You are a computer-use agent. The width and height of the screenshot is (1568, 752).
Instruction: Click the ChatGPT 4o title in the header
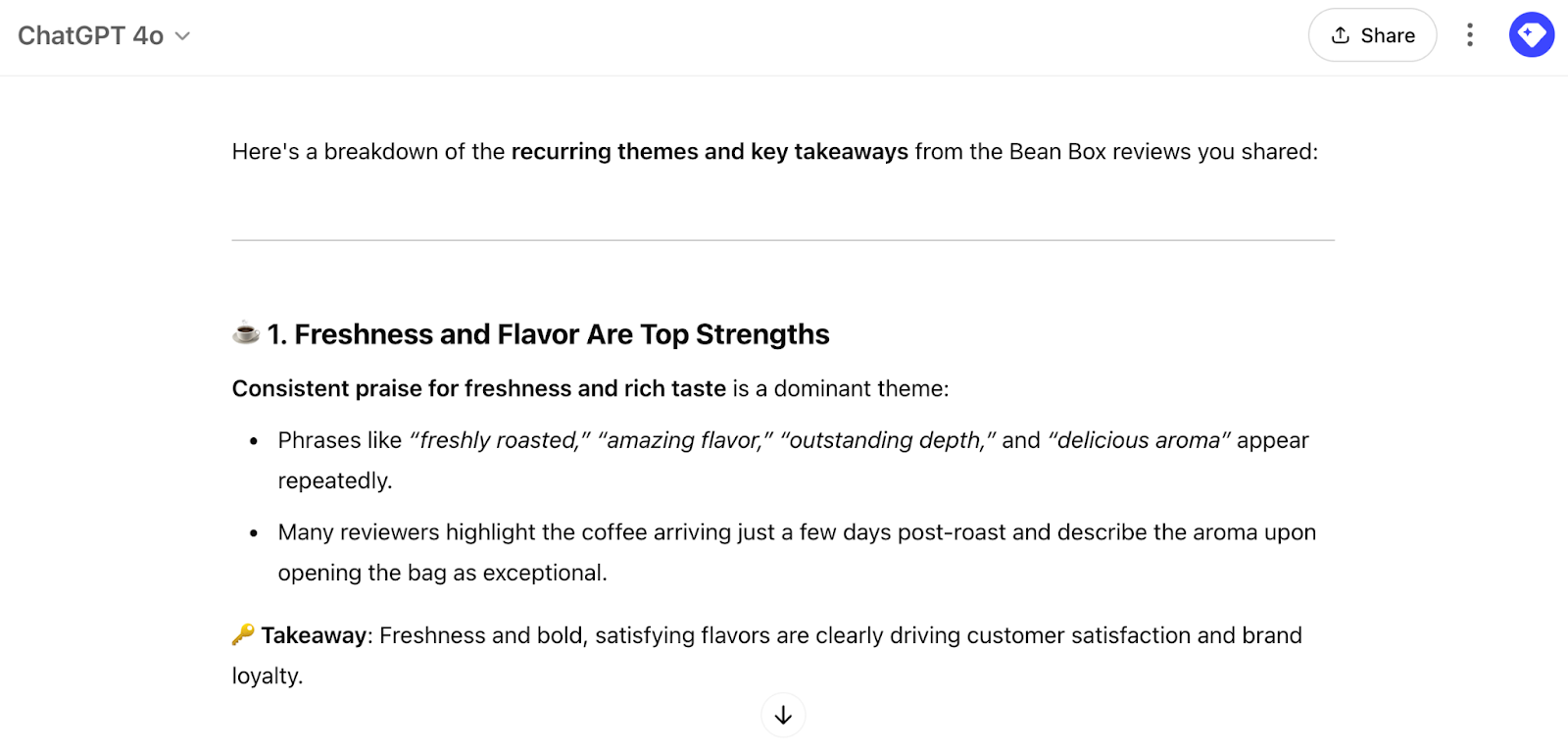tap(91, 35)
